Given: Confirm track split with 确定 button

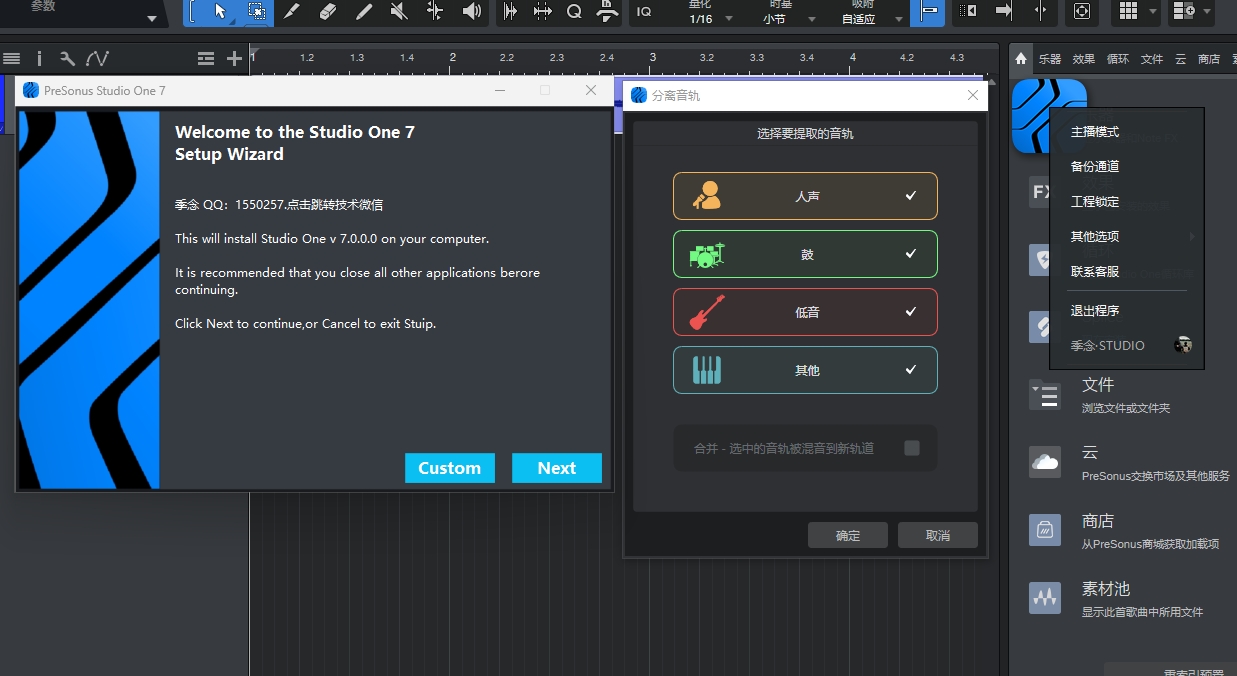Looking at the screenshot, I should click(x=847, y=535).
